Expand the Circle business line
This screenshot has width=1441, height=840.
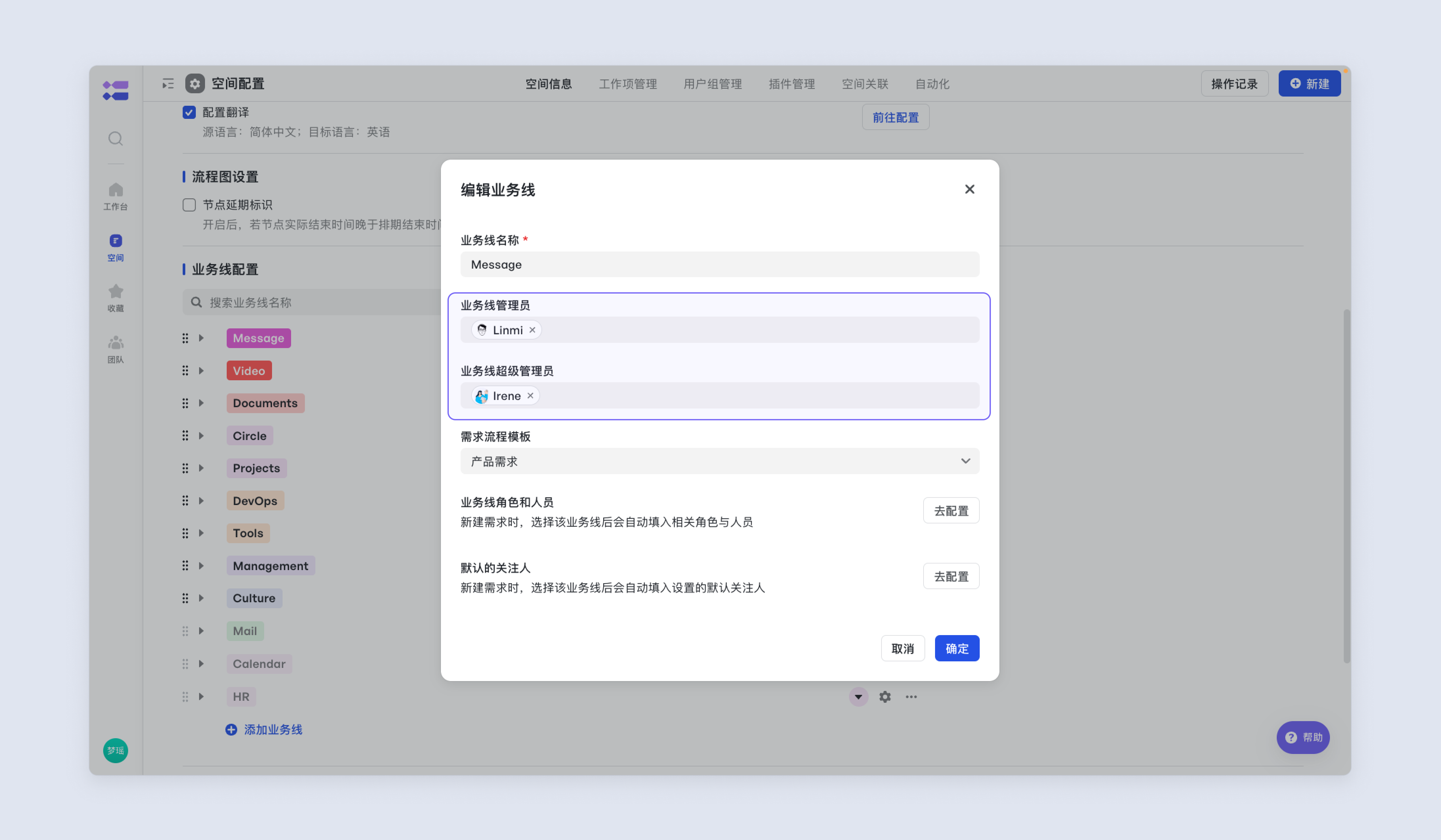click(x=201, y=435)
